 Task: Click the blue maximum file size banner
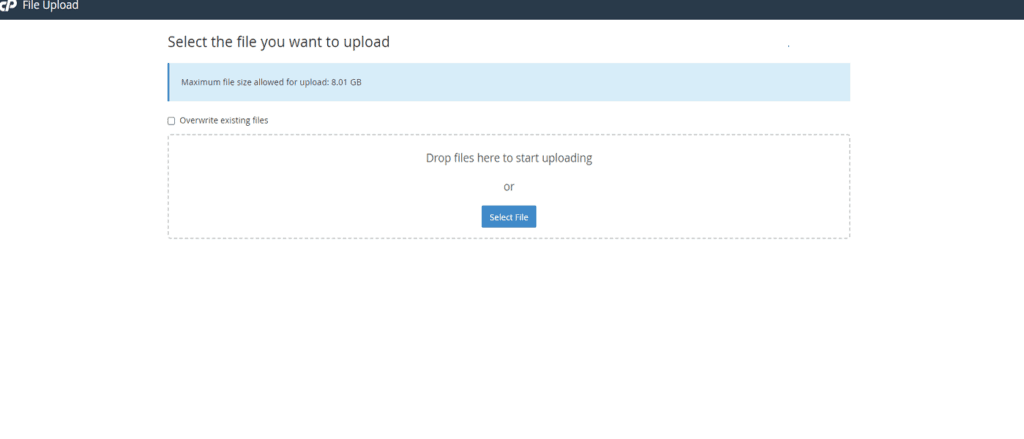pos(509,82)
